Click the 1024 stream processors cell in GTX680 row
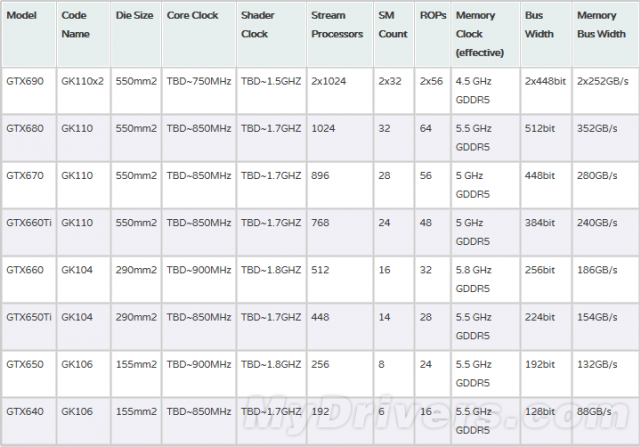640x447 pixels. click(340, 138)
